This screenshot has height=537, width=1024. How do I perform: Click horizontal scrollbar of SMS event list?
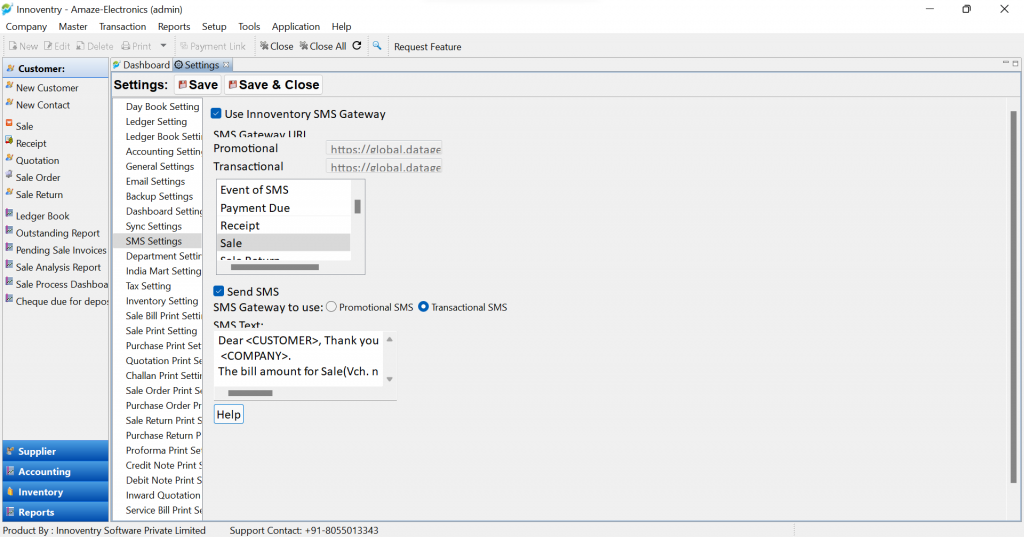275,267
